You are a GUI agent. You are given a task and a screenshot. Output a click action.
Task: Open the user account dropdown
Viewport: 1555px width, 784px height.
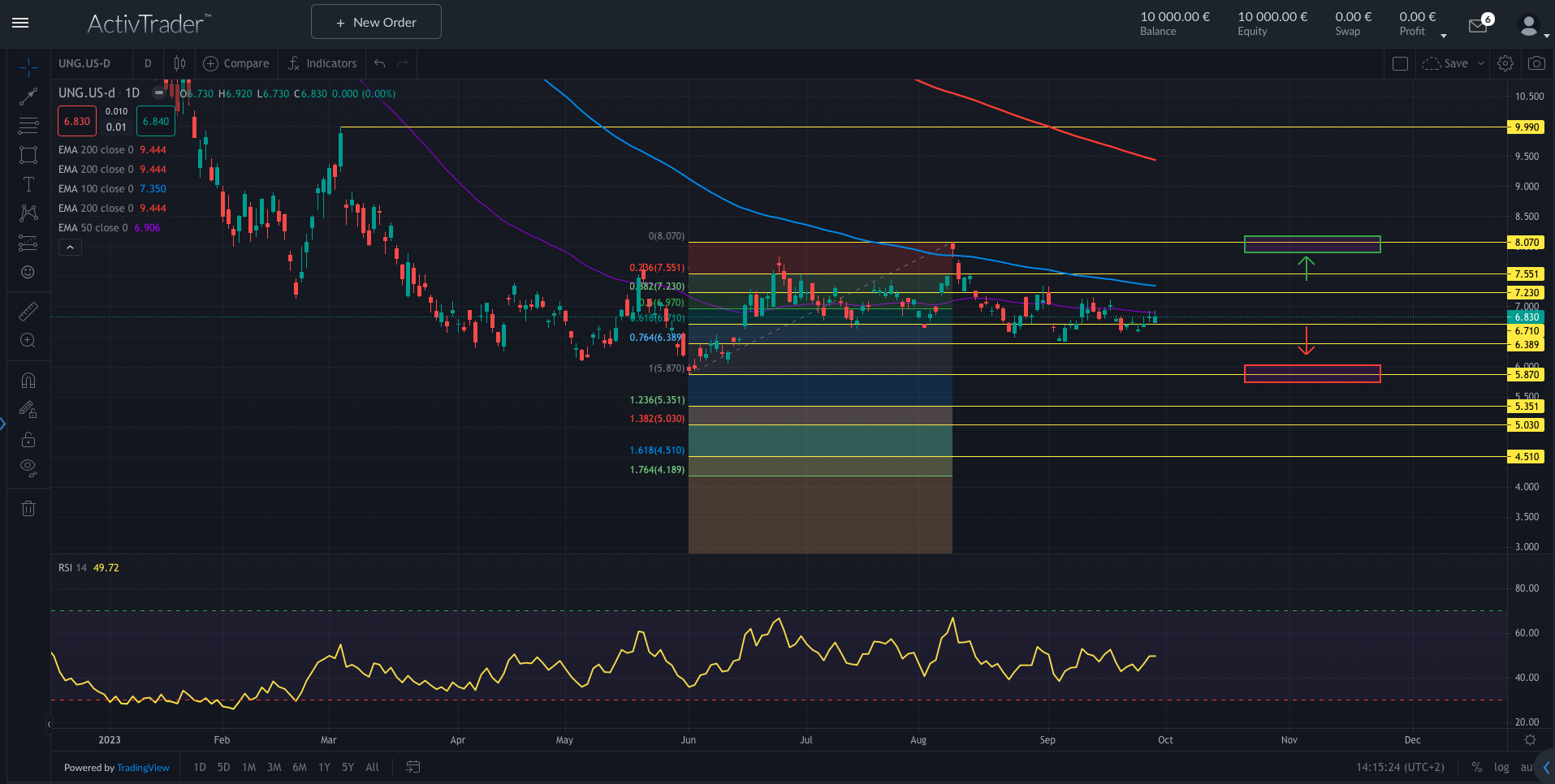click(1533, 26)
